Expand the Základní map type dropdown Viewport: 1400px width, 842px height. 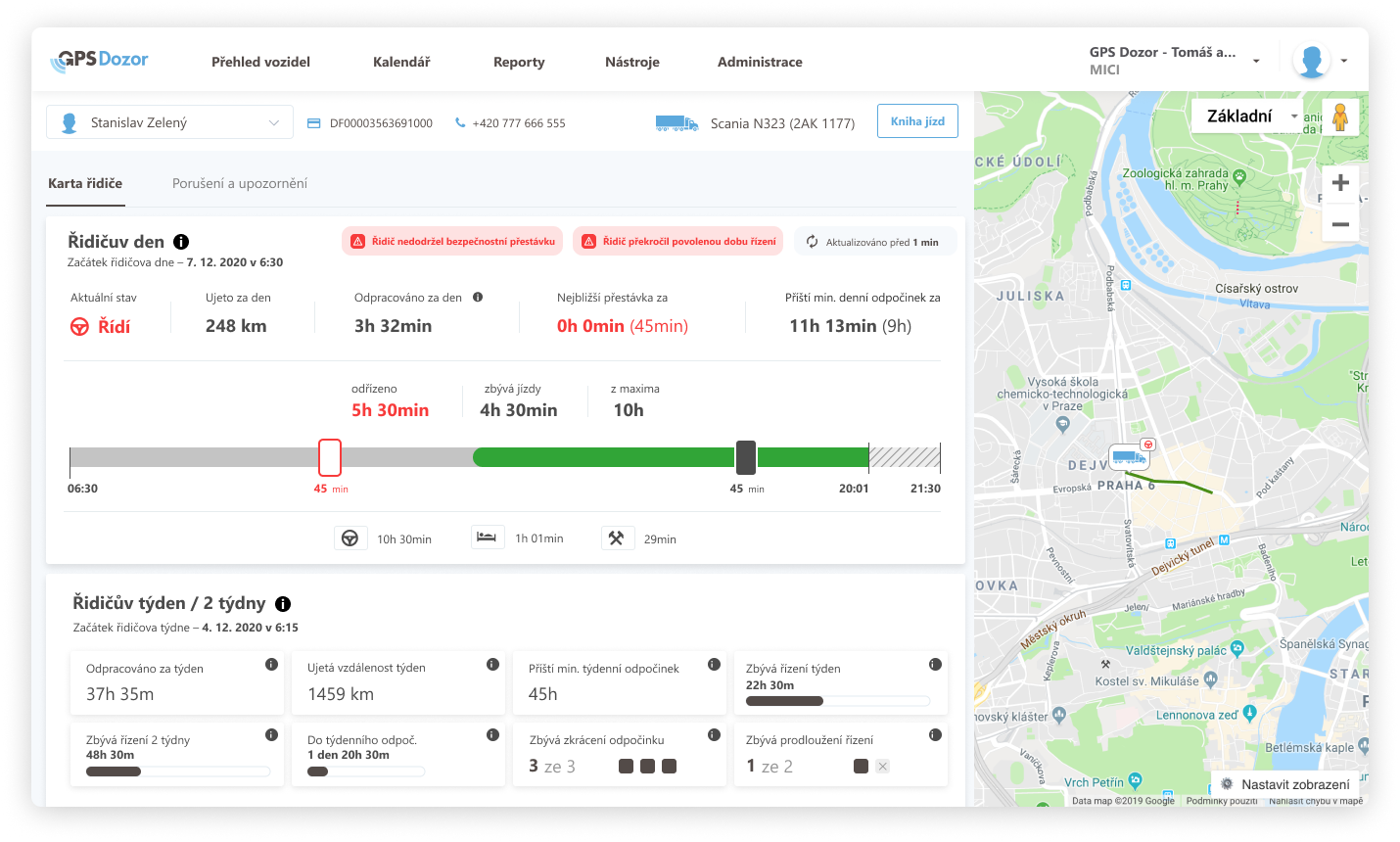[x=1247, y=117]
